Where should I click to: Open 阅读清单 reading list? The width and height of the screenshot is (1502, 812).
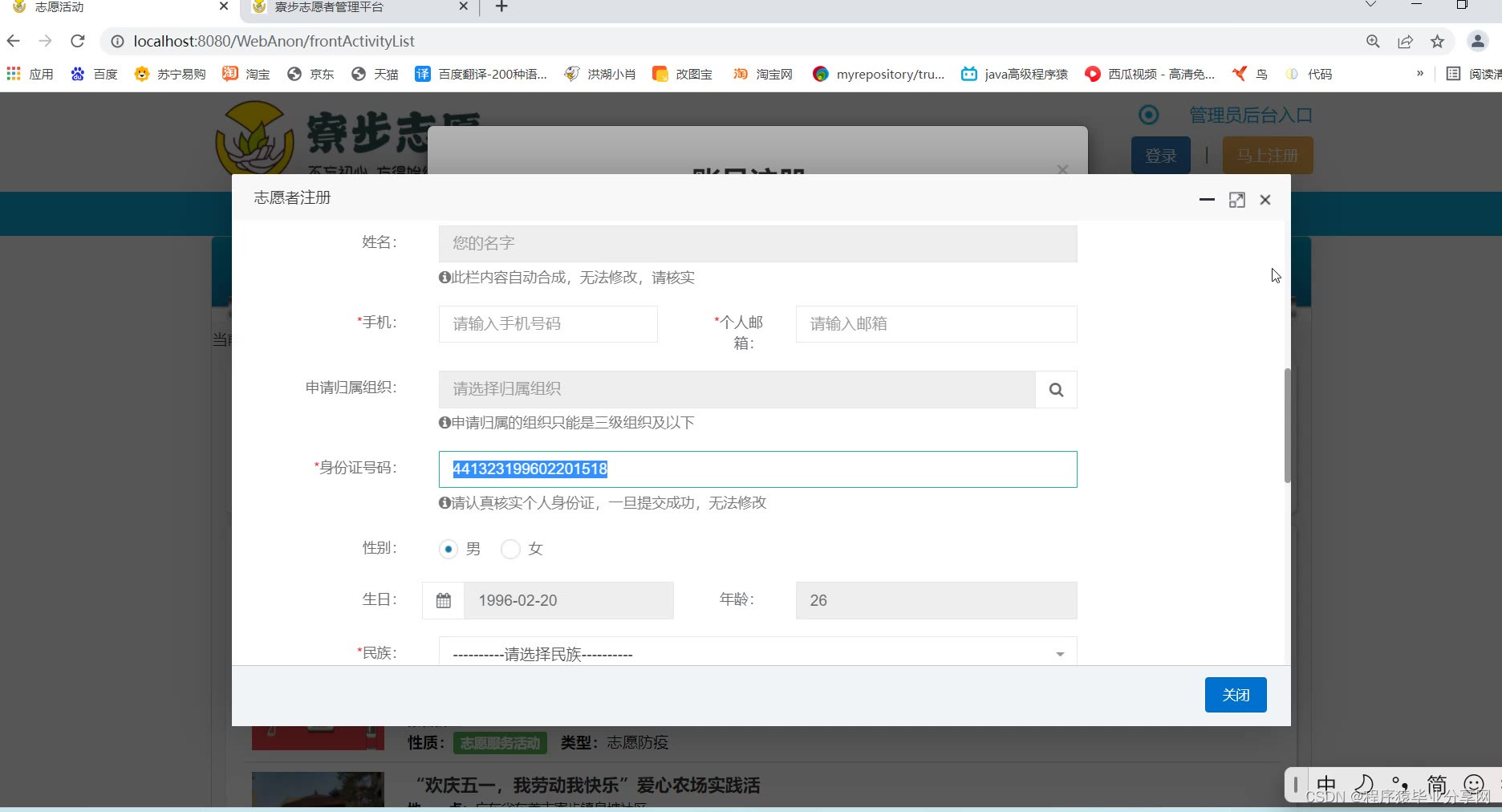(x=1473, y=74)
